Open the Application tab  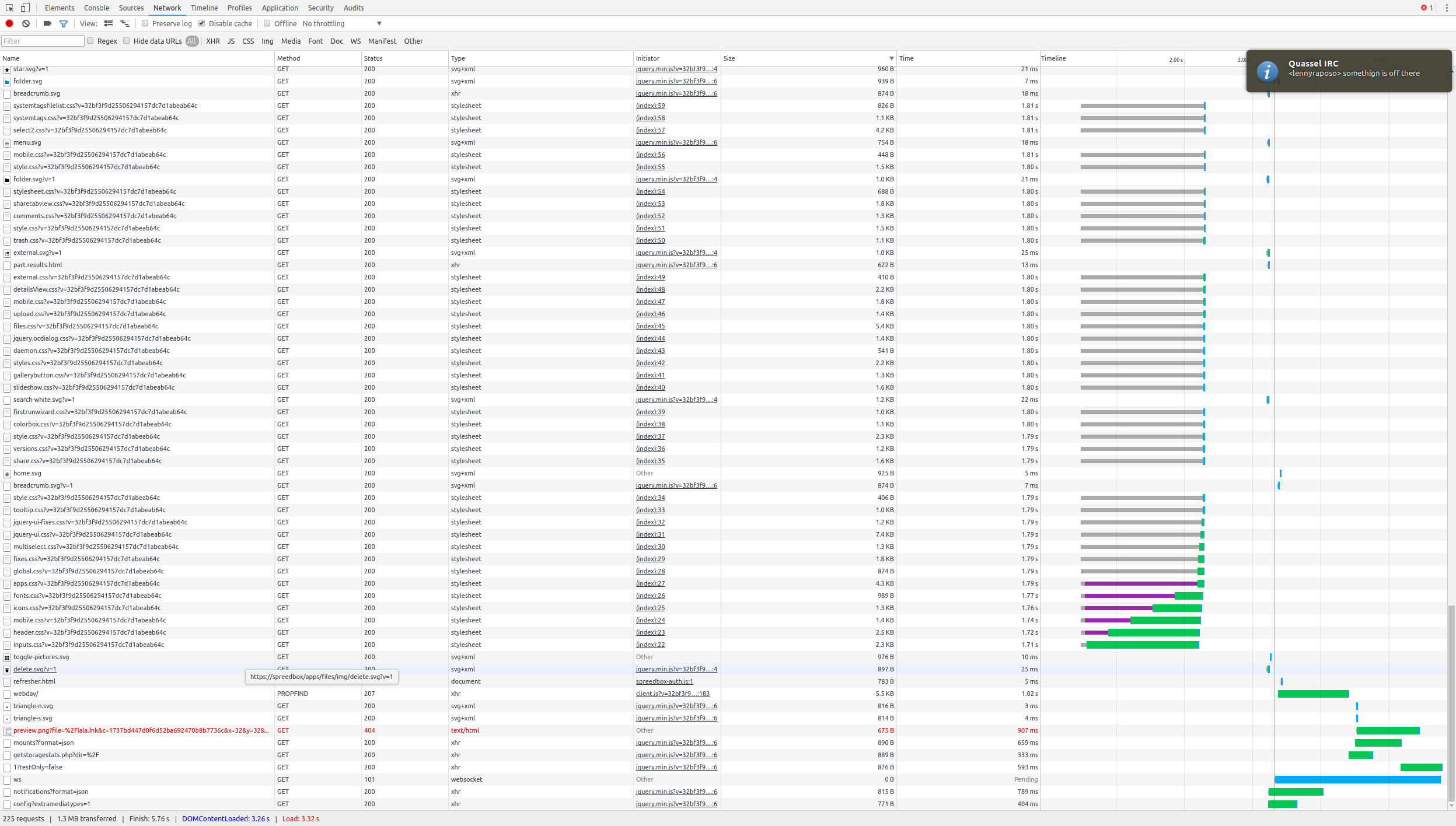[x=280, y=8]
